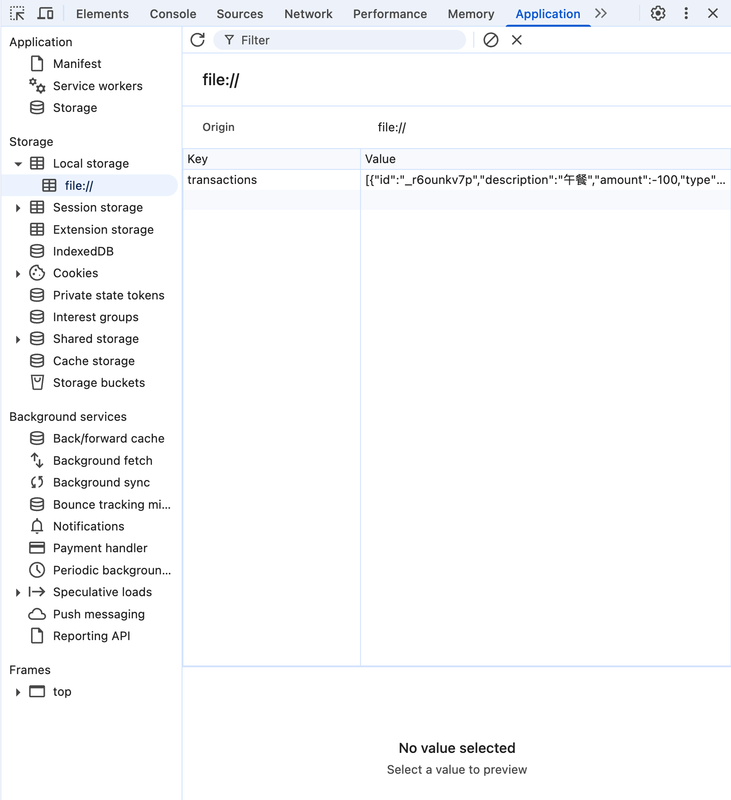731x800 pixels.
Task: Go to the Performance tab
Action: (390, 14)
